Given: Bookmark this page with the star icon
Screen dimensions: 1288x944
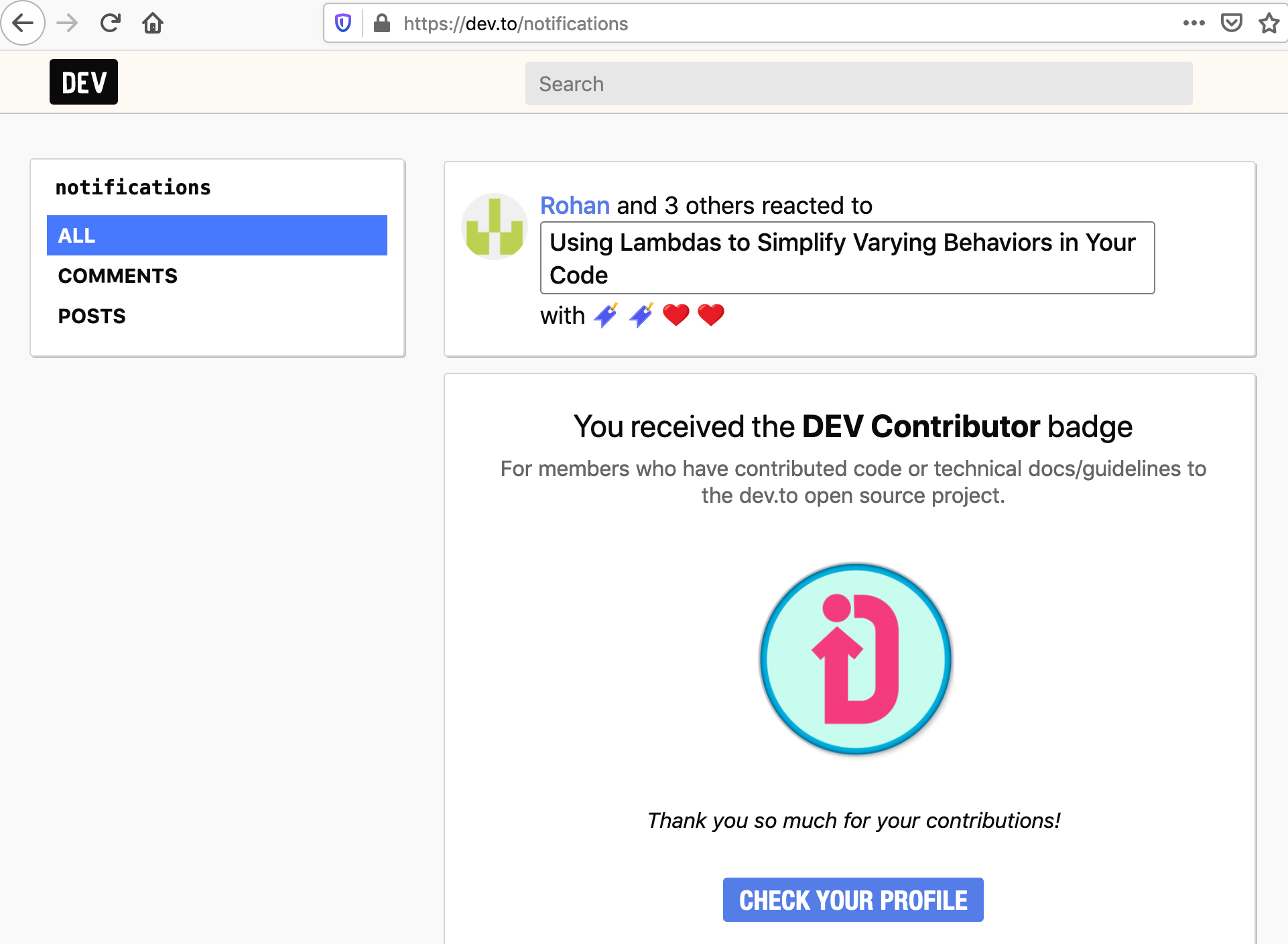Looking at the screenshot, I should click(1269, 23).
